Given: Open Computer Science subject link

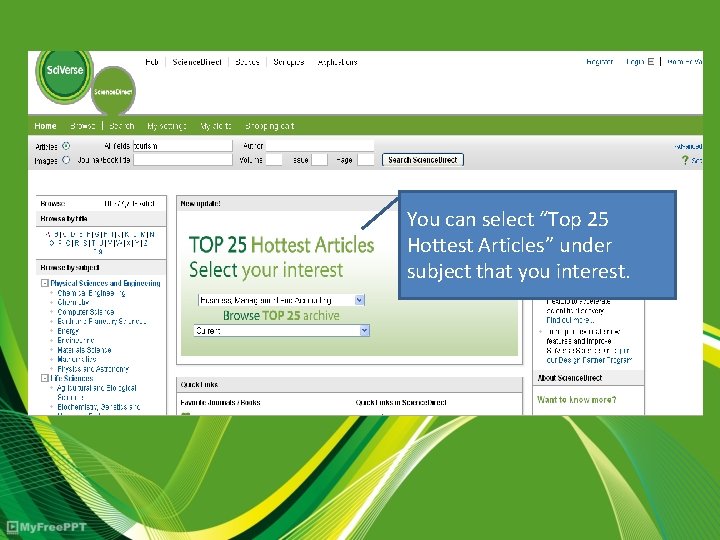Looking at the screenshot, I should click(x=86, y=312).
